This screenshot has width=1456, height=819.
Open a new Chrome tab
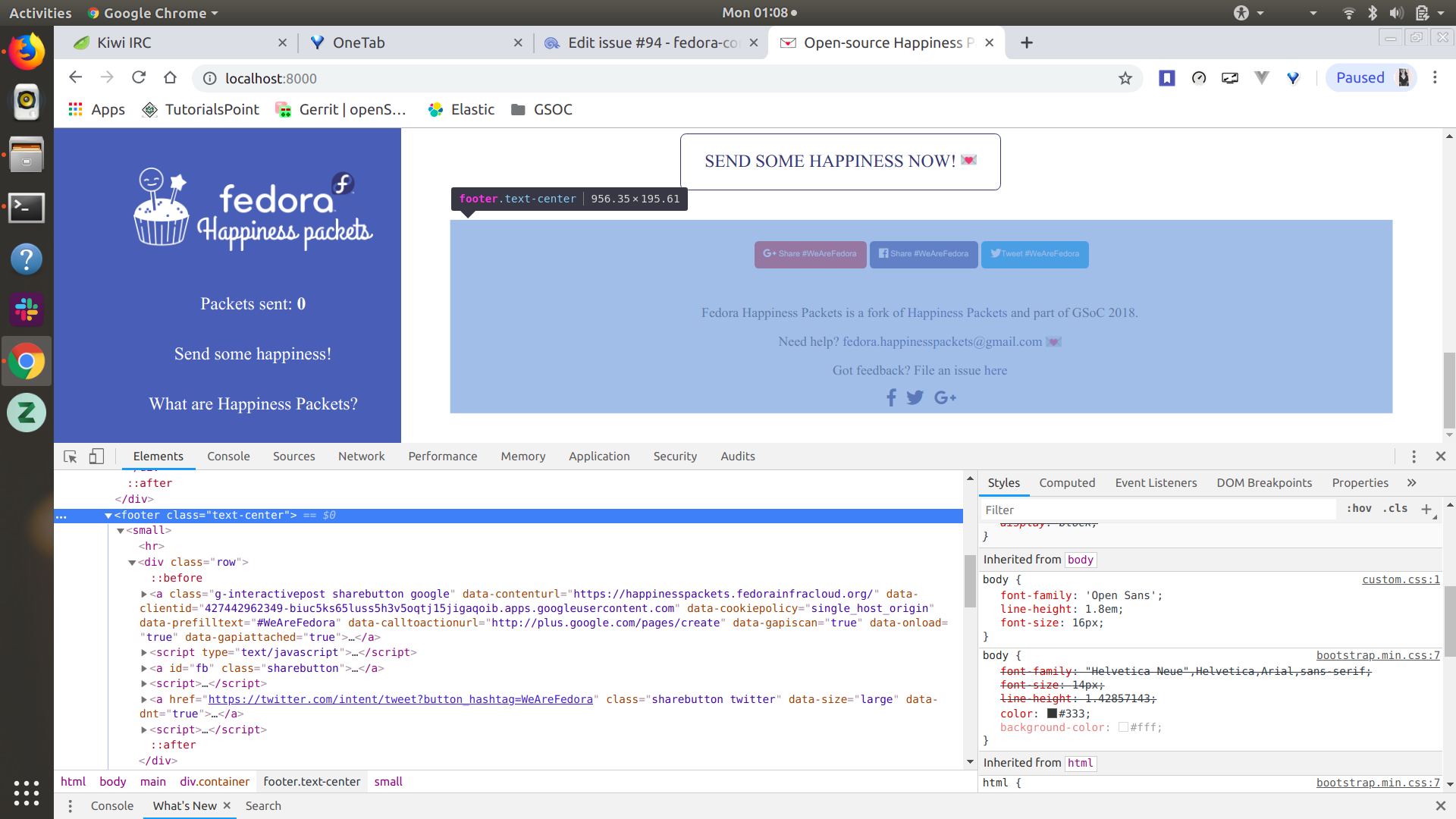coord(1027,43)
